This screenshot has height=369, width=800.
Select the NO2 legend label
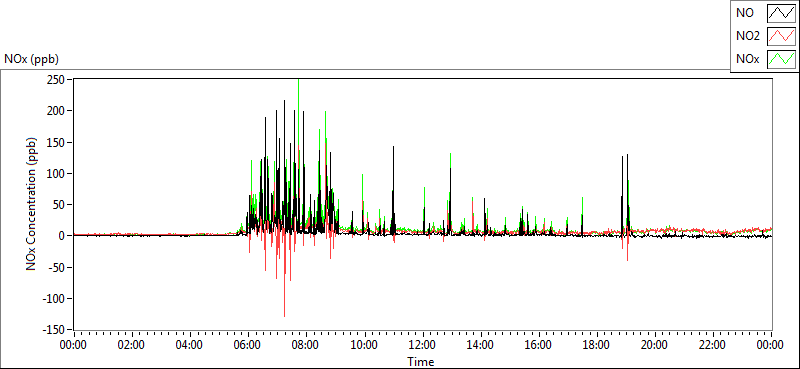click(747, 36)
